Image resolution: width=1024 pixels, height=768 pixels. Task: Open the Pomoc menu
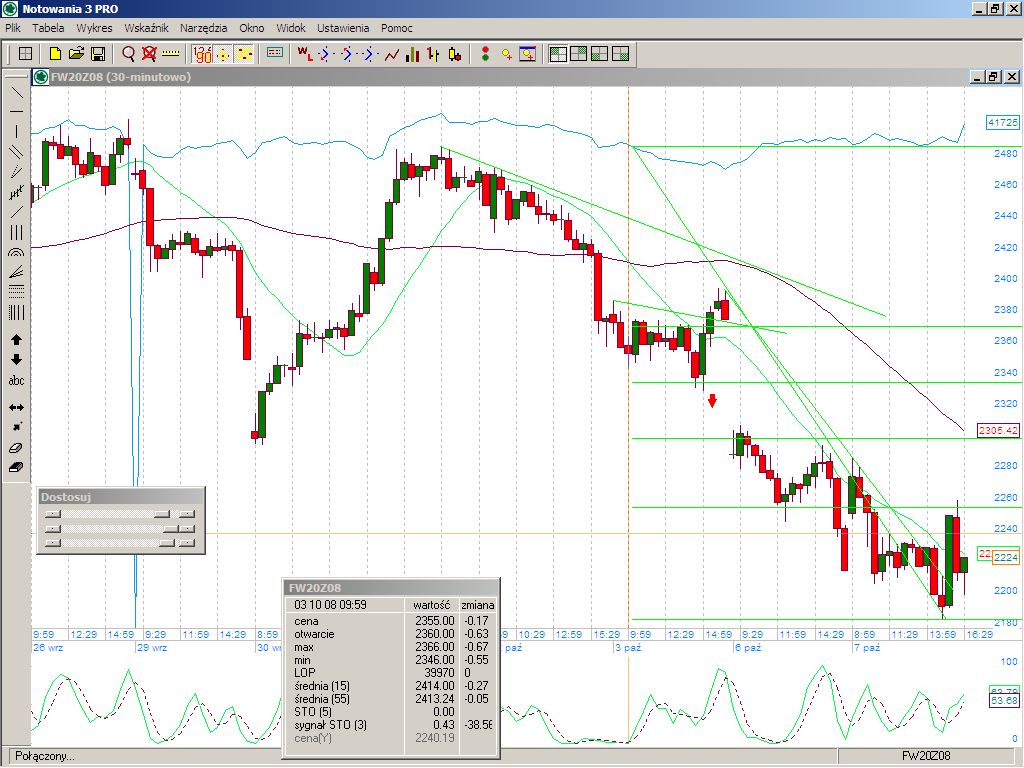pos(396,28)
